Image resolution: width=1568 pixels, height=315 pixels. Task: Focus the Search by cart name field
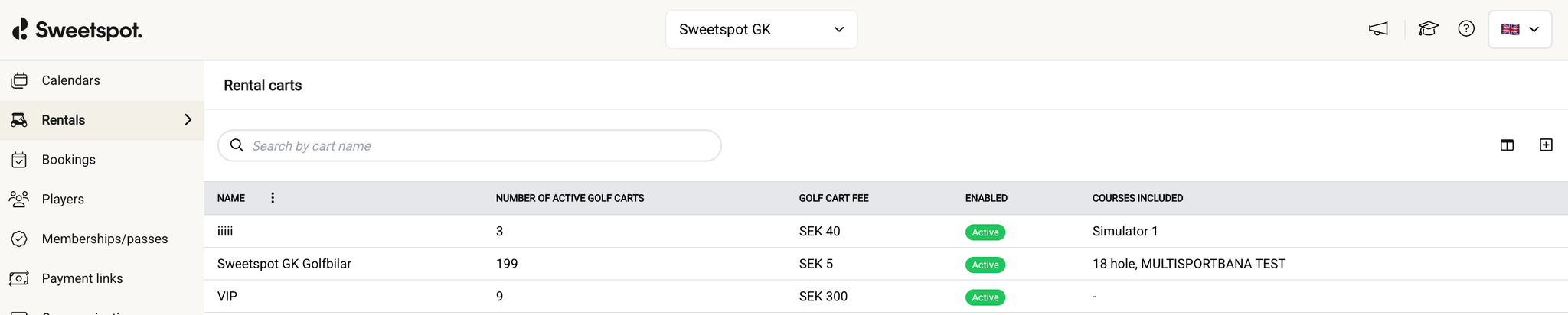(482, 146)
